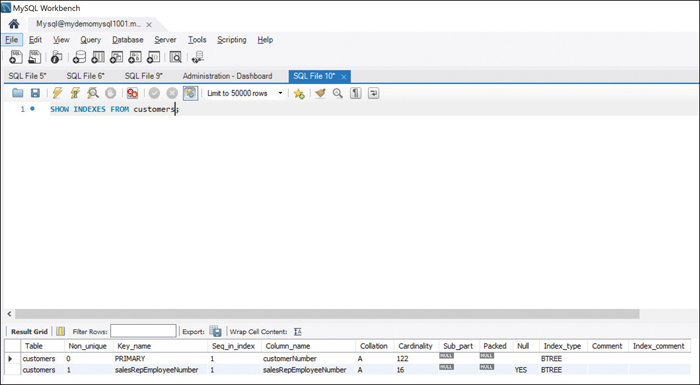
Task: Create a new schema icon
Action: click(x=79, y=57)
